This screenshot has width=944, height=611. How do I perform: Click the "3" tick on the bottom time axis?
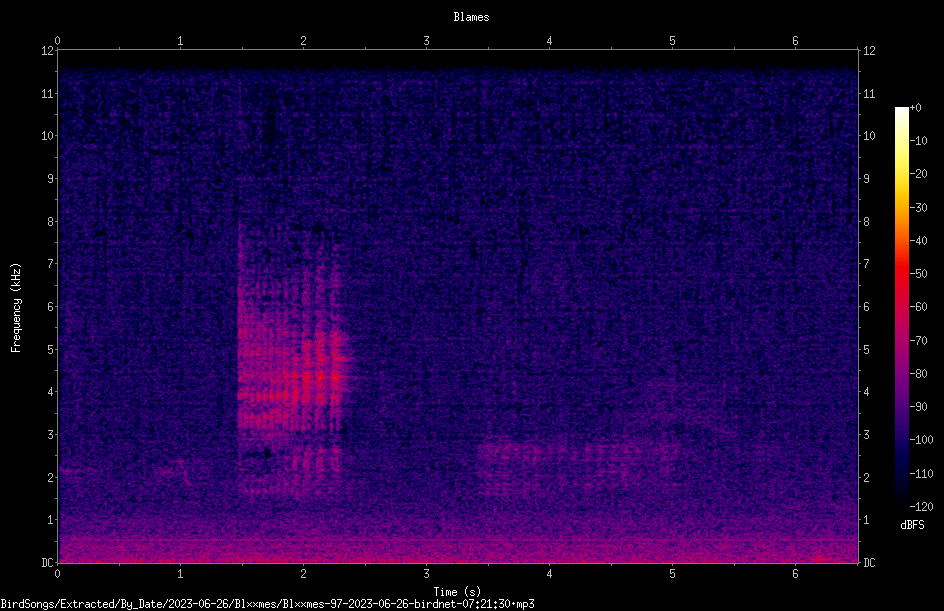click(426, 574)
